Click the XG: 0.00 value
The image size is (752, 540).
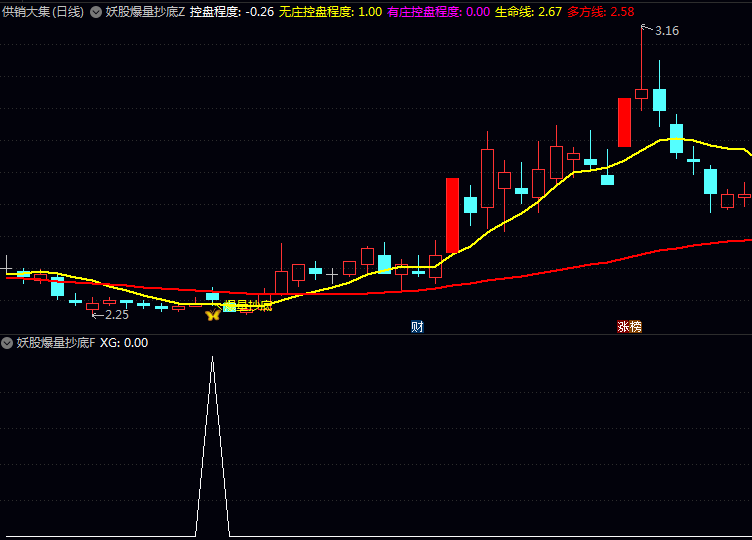(124, 342)
